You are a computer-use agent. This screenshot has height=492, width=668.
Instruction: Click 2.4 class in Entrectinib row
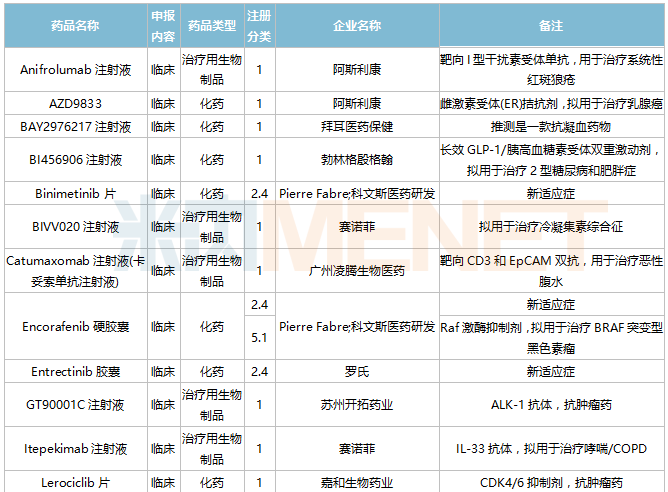click(x=259, y=371)
